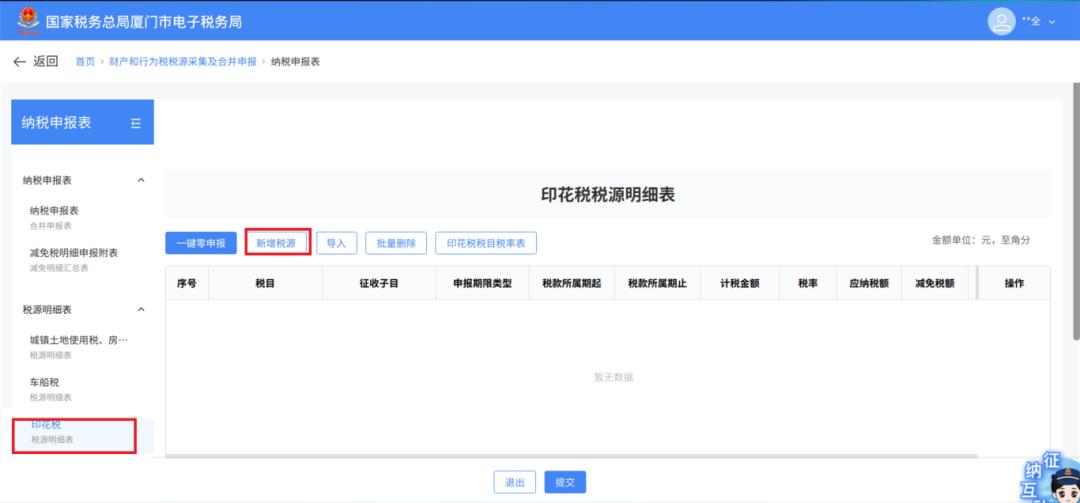Click the table horizontal scrollbar

coord(572,456)
